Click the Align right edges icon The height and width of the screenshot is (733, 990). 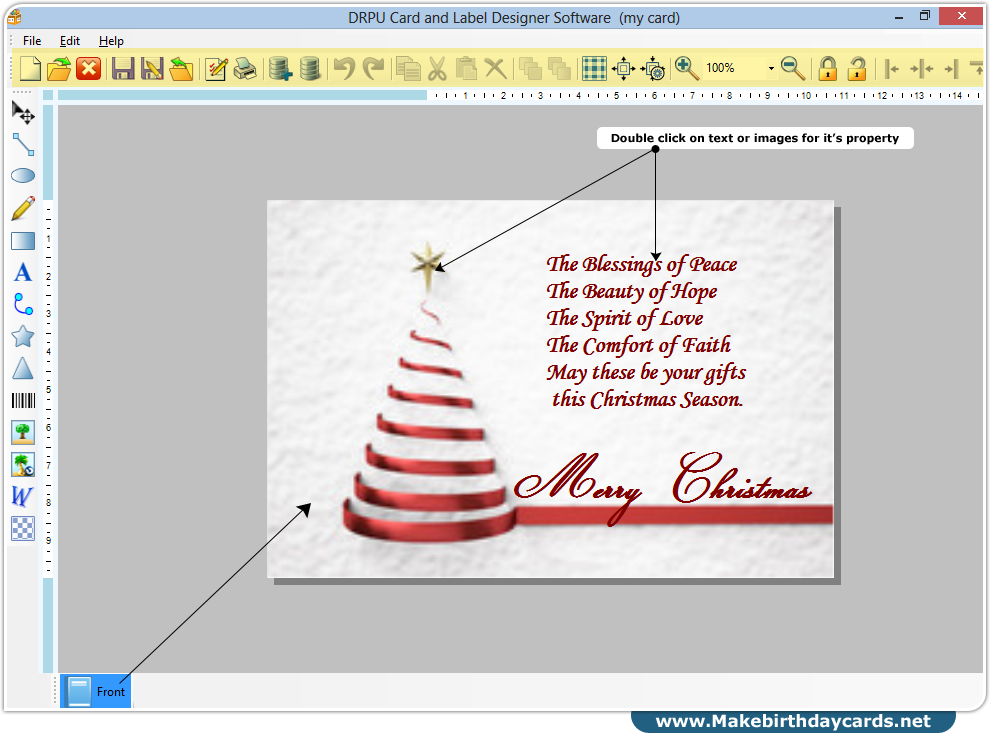[951, 68]
